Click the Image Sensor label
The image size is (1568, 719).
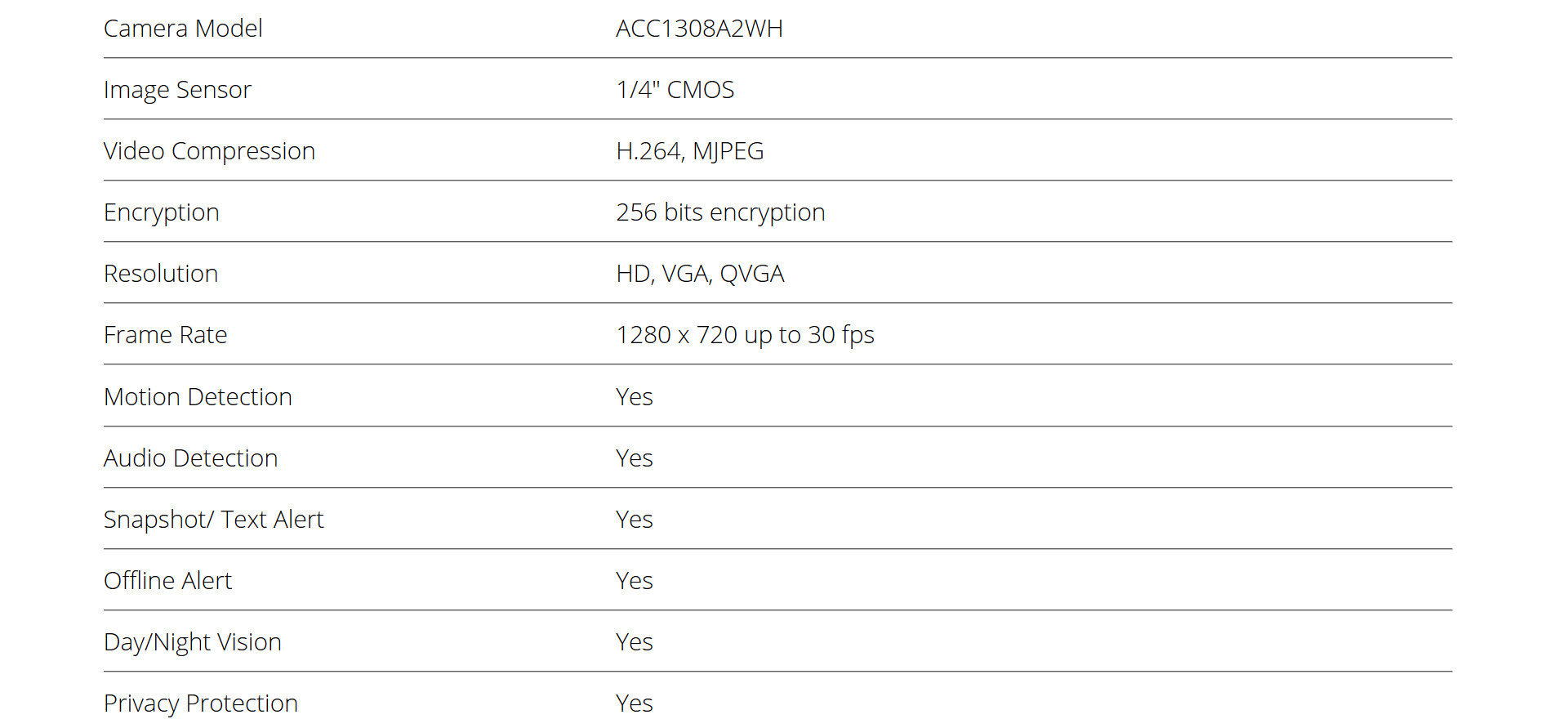pyautogui.click(x=177, y=90)
